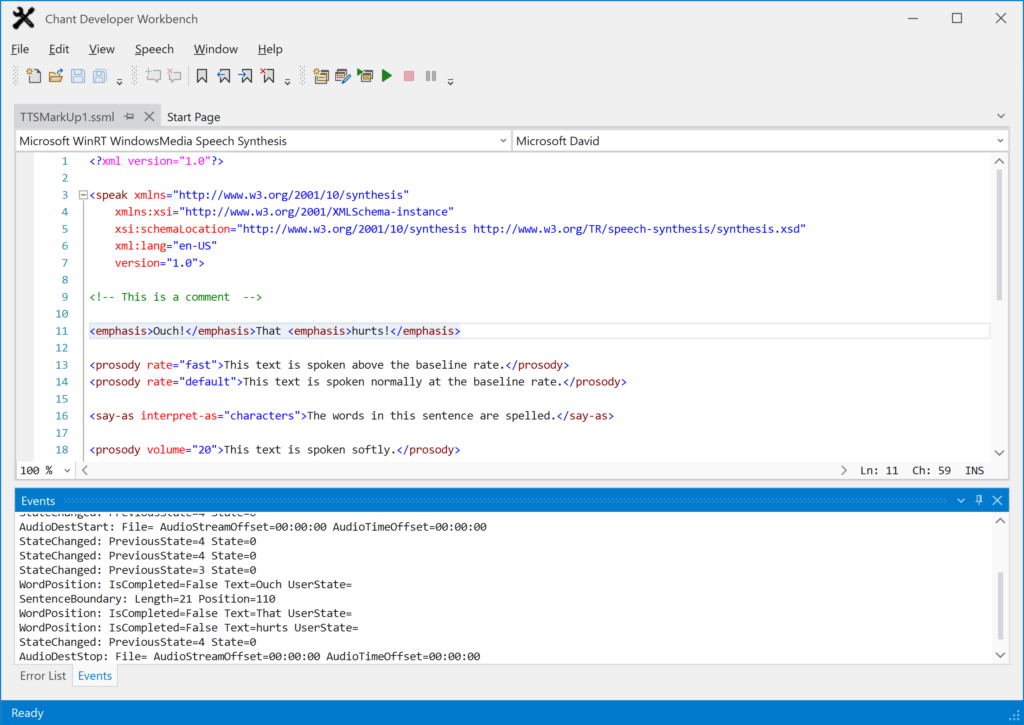Image resolution: width=1024 pixels, height=725 pixels.
Task: Click the Save icon in the toolbar
Action: pyautogui.click(x=78, y=76)
